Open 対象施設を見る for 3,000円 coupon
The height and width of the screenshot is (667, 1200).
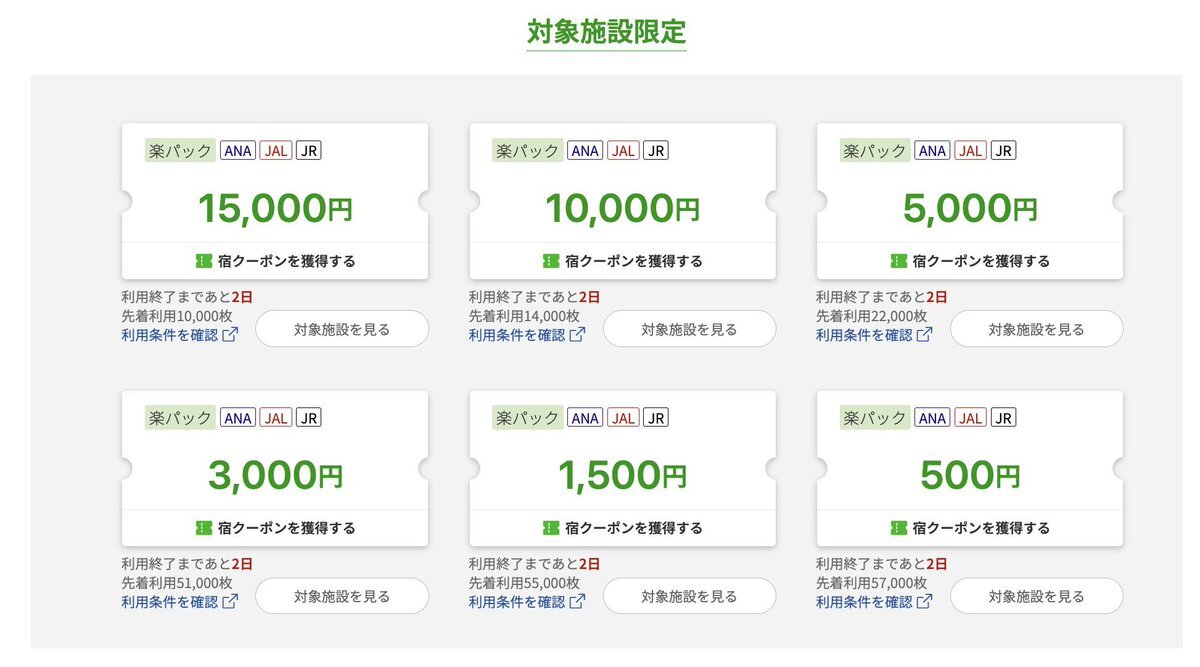click(x=342, y=596)
